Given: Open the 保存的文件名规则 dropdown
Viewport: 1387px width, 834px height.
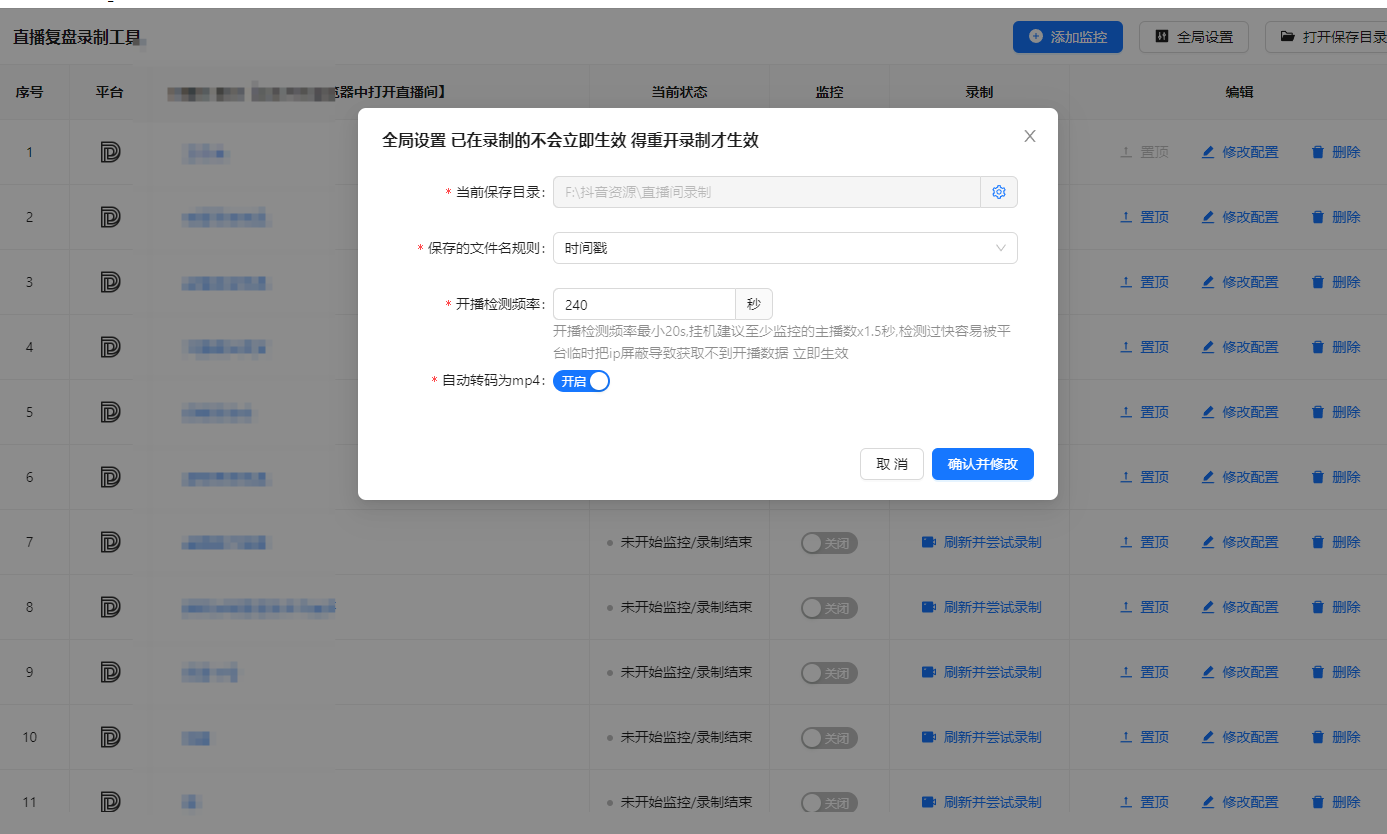Looking at the screenshot, I should click(785, 247).
